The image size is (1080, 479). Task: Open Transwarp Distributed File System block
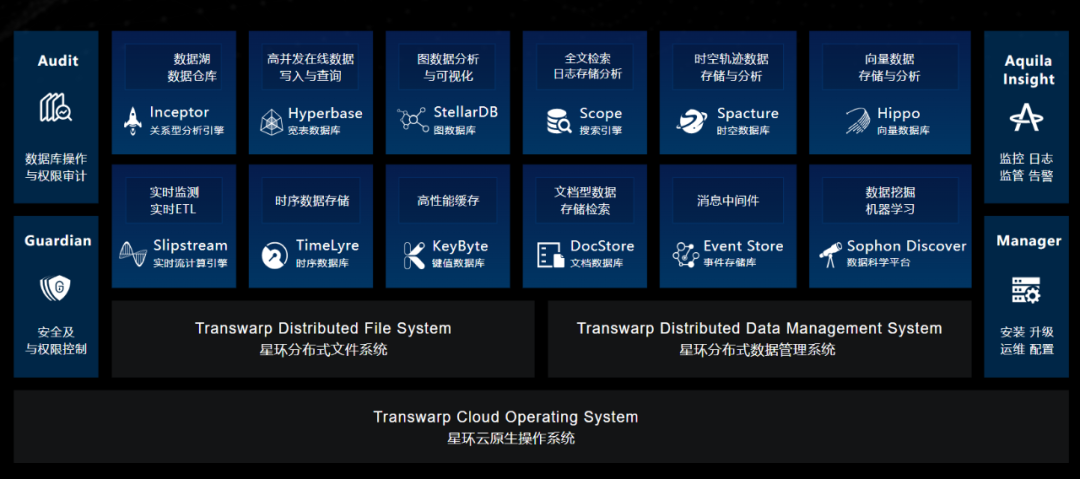(323, 338)
